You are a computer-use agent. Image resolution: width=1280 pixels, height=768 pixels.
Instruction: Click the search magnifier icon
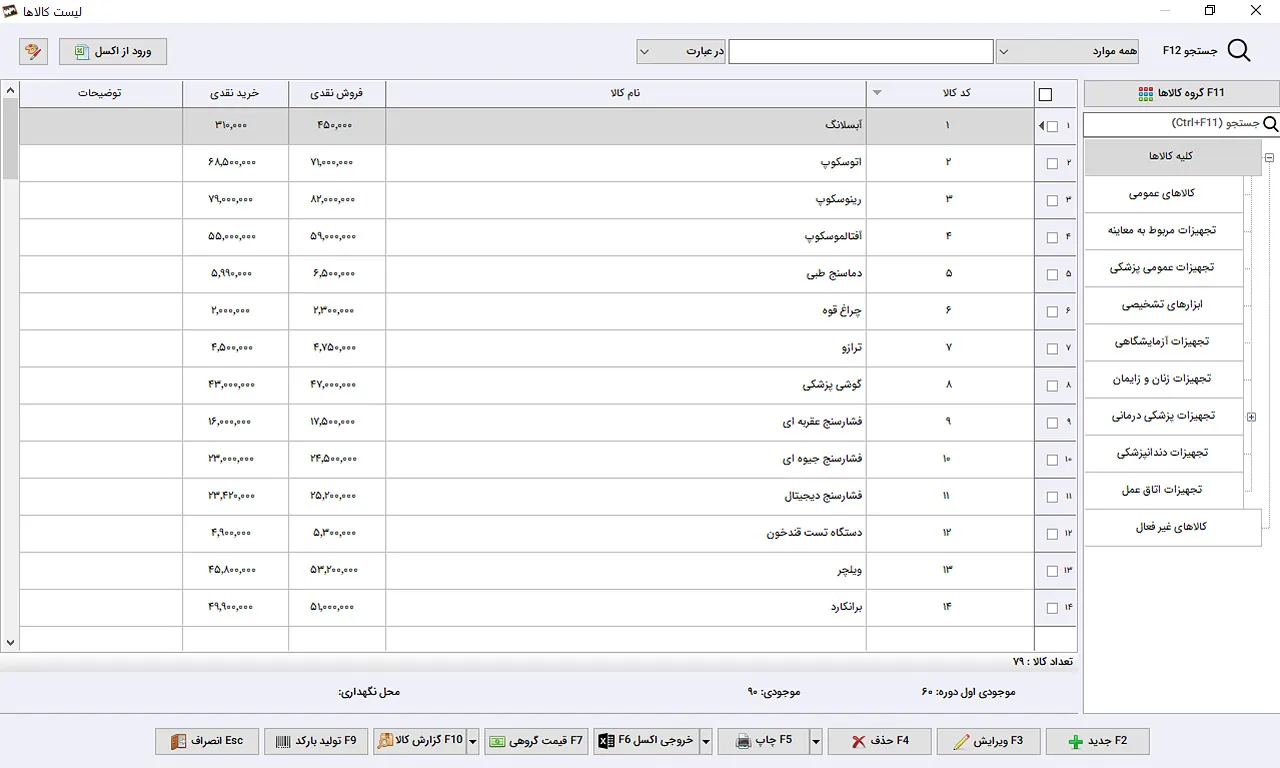coord(1238,51)
